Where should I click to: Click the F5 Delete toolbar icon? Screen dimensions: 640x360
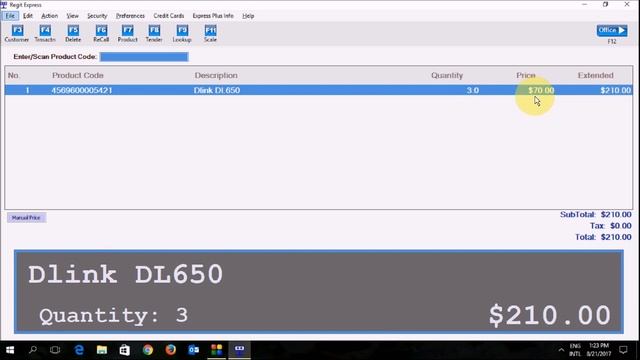click(x=73, y=33)
